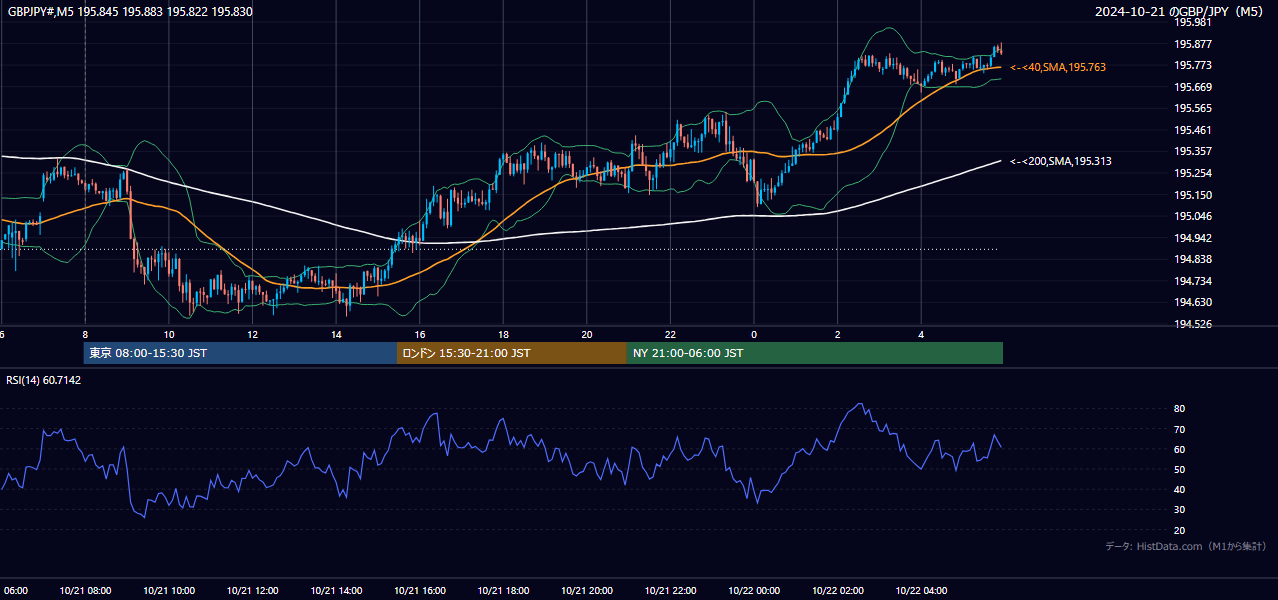Click RSI scale level 80
Viewport: 1278px width, 600px height.
(x=1179, y=409)
